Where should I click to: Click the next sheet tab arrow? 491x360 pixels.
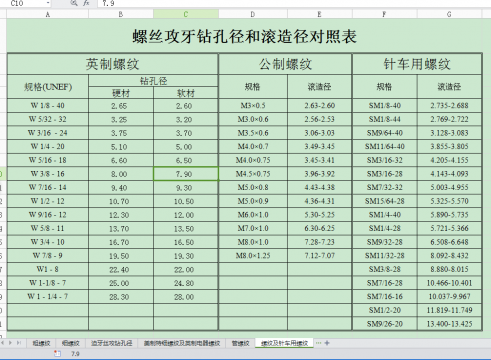(10, 343)
